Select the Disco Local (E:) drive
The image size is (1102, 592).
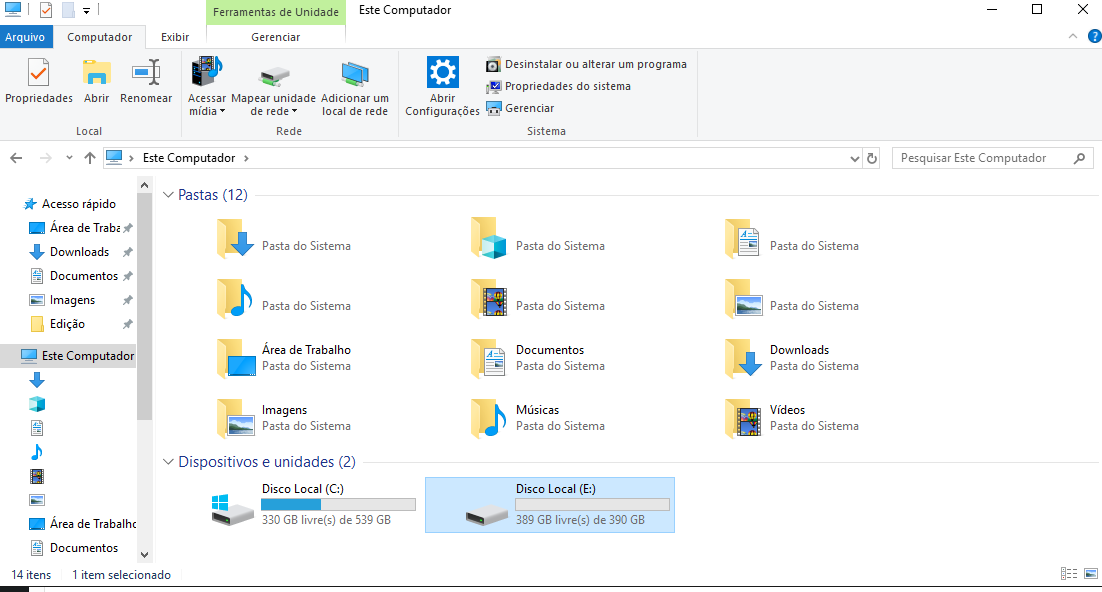[550, 505]
